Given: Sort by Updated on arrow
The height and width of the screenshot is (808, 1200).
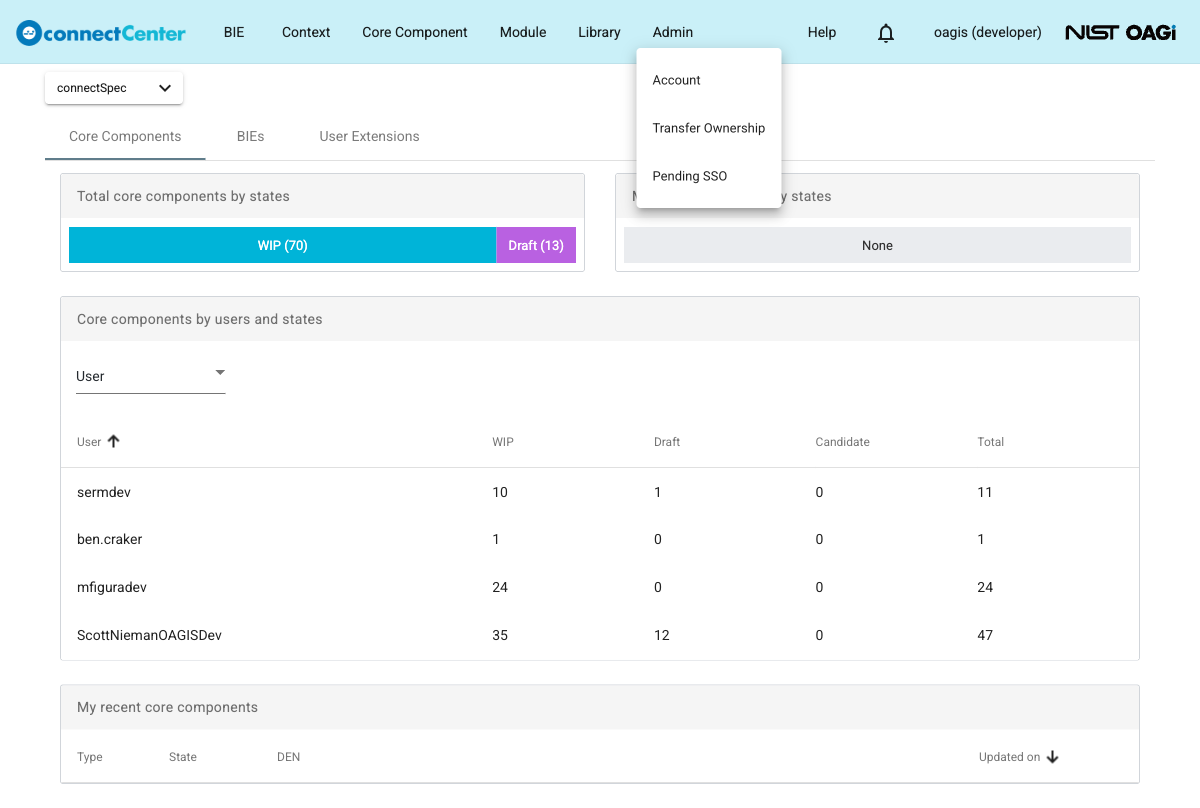Looking at the screenshot, I should click(1052, 757).
